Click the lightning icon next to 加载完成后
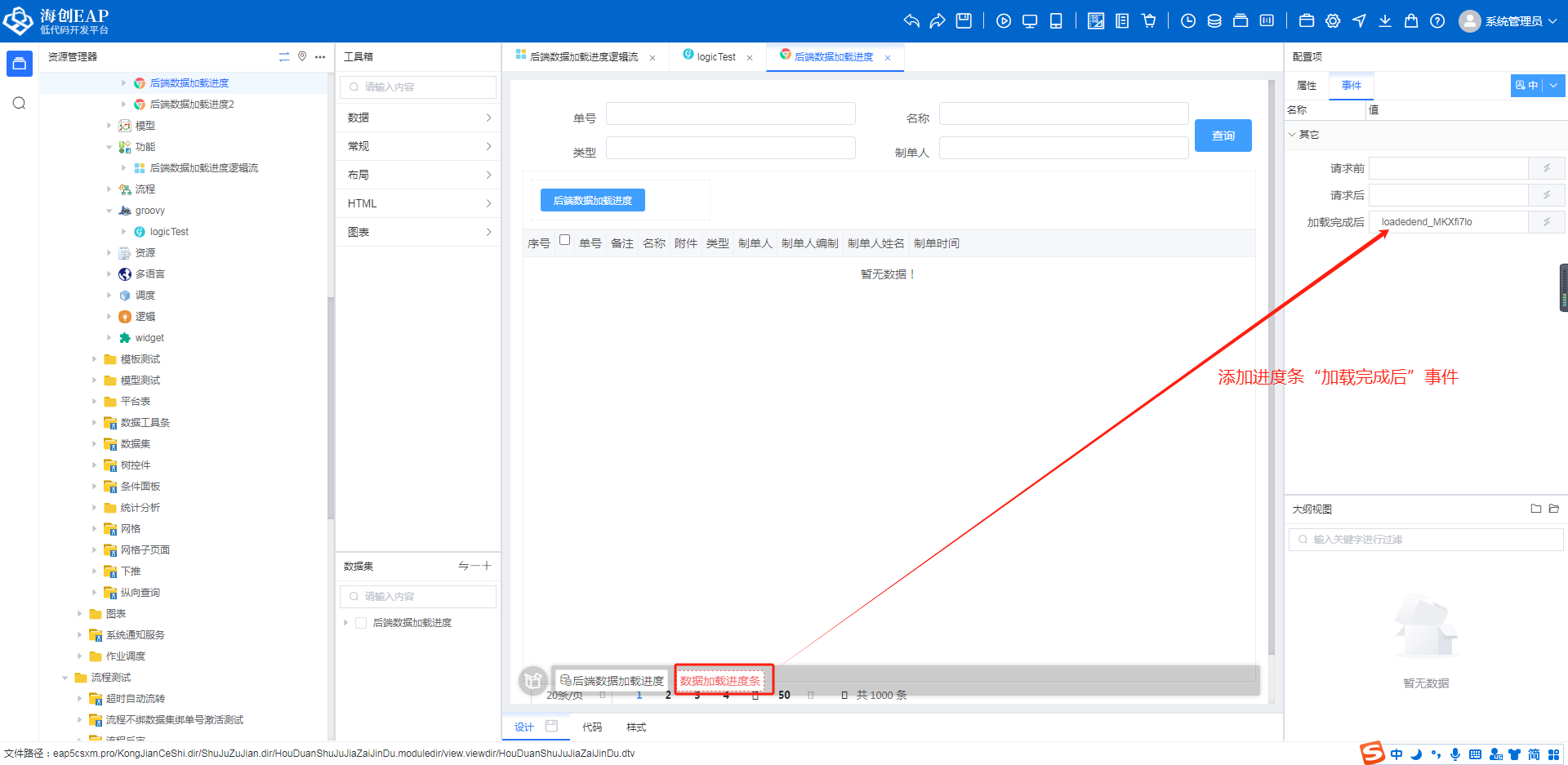 1546,222
